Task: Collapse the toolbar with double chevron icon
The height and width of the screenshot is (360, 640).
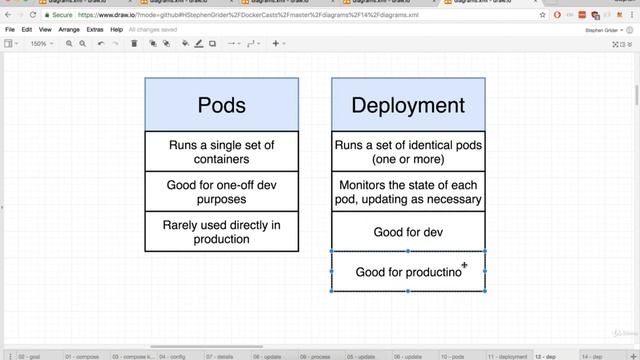Action: (630, 44)
